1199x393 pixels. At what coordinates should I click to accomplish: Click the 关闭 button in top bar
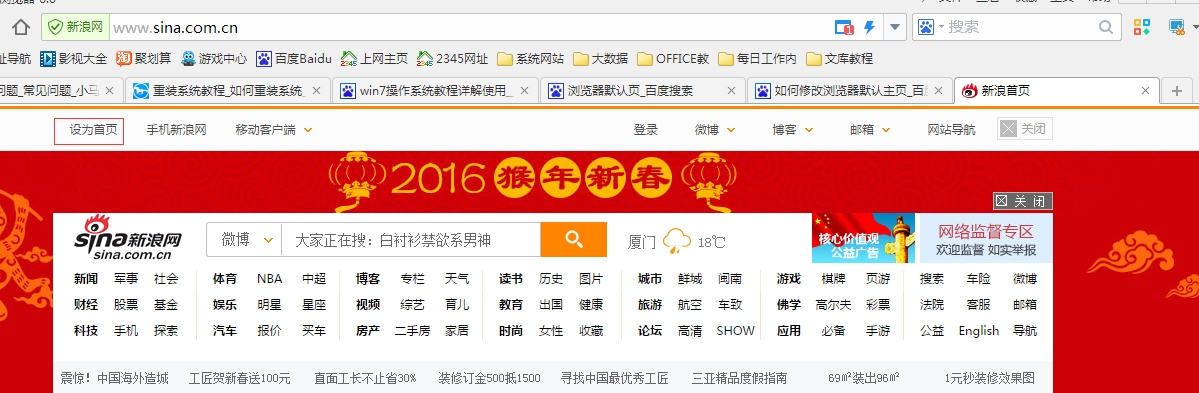point(1025,129)
